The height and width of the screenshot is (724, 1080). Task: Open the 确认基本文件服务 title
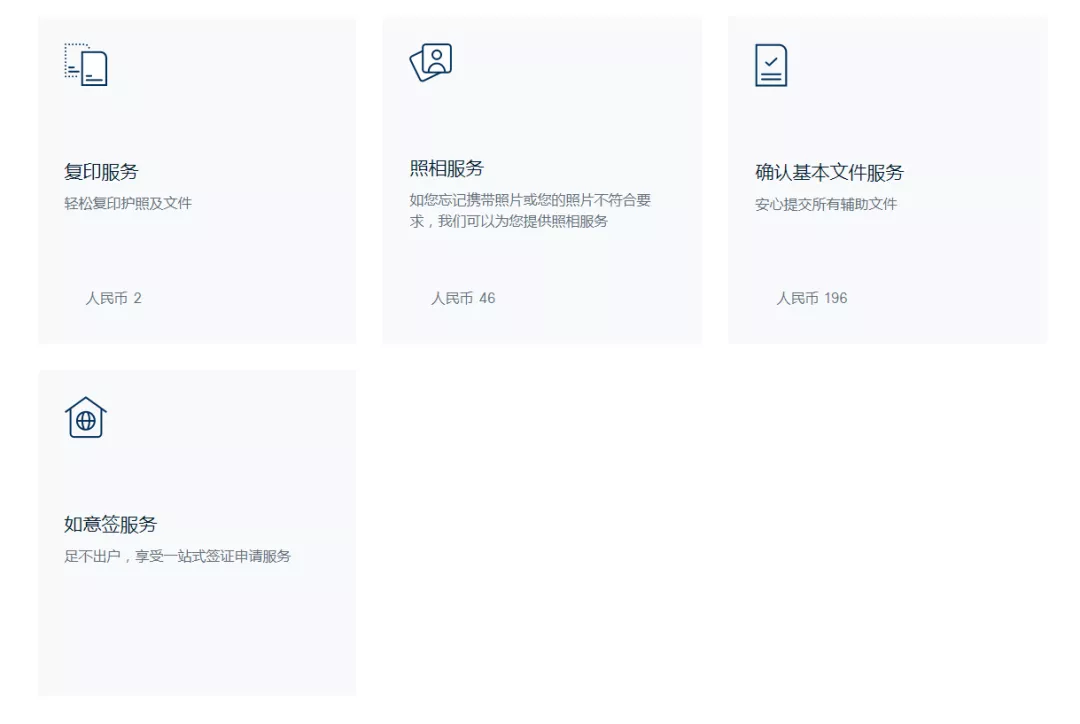click(829, 172)
